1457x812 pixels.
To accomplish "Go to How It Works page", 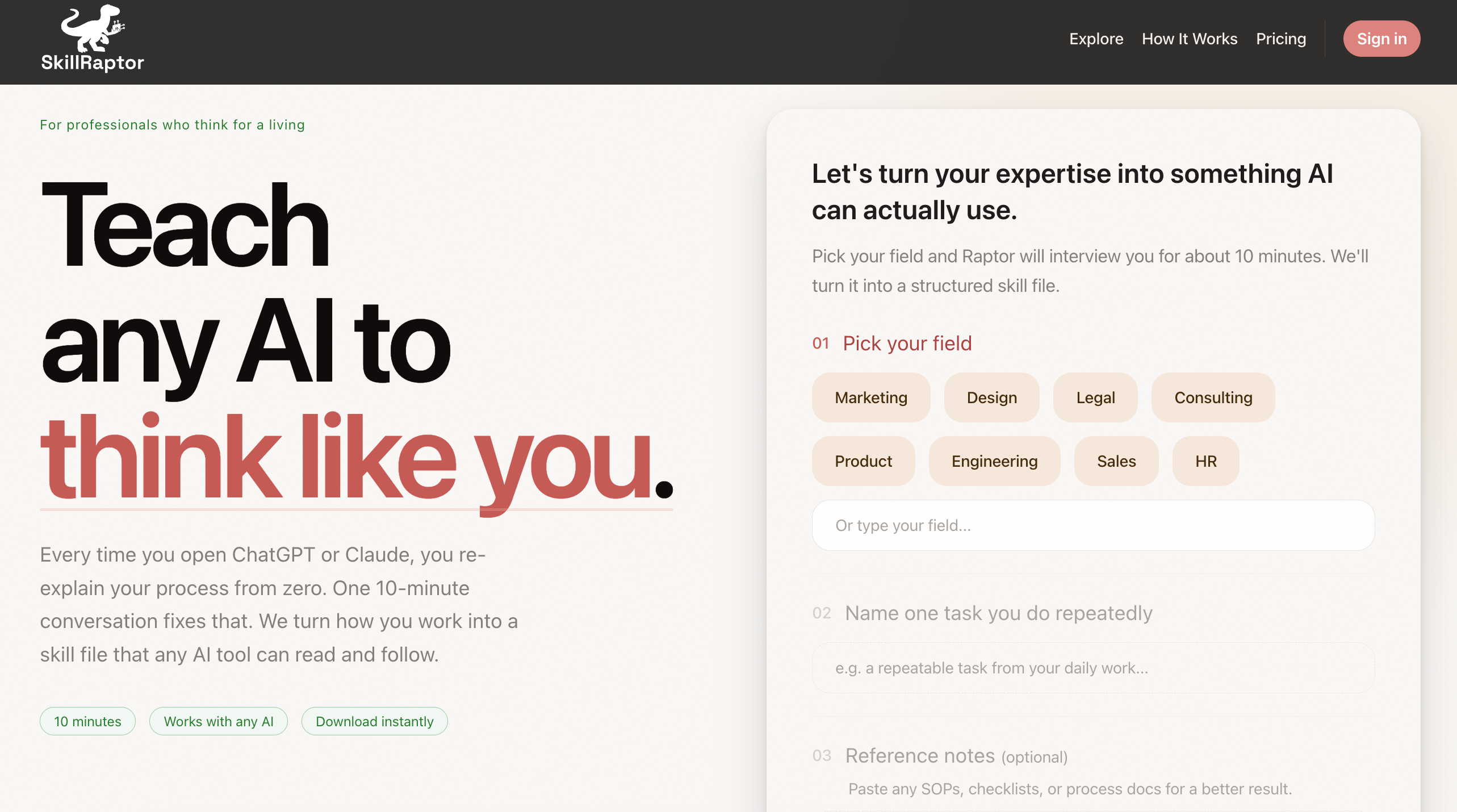I will 1190,39.
